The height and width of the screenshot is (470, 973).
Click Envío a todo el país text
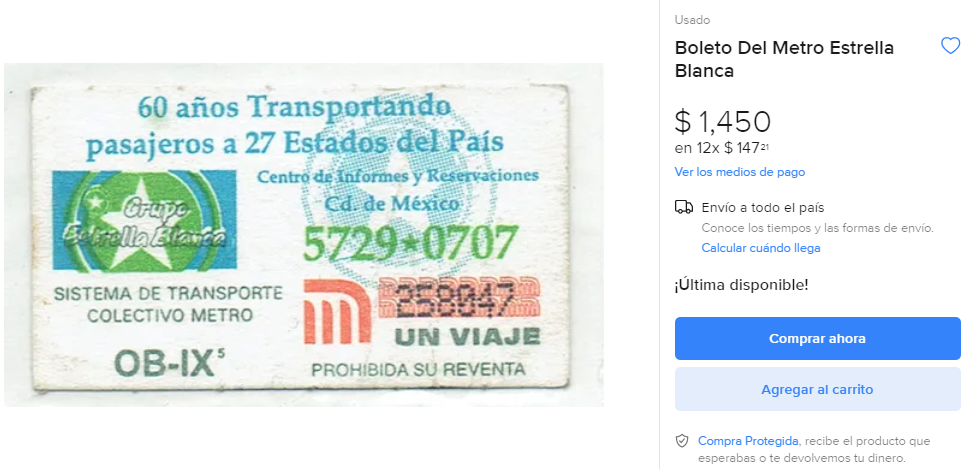point(763,207)
